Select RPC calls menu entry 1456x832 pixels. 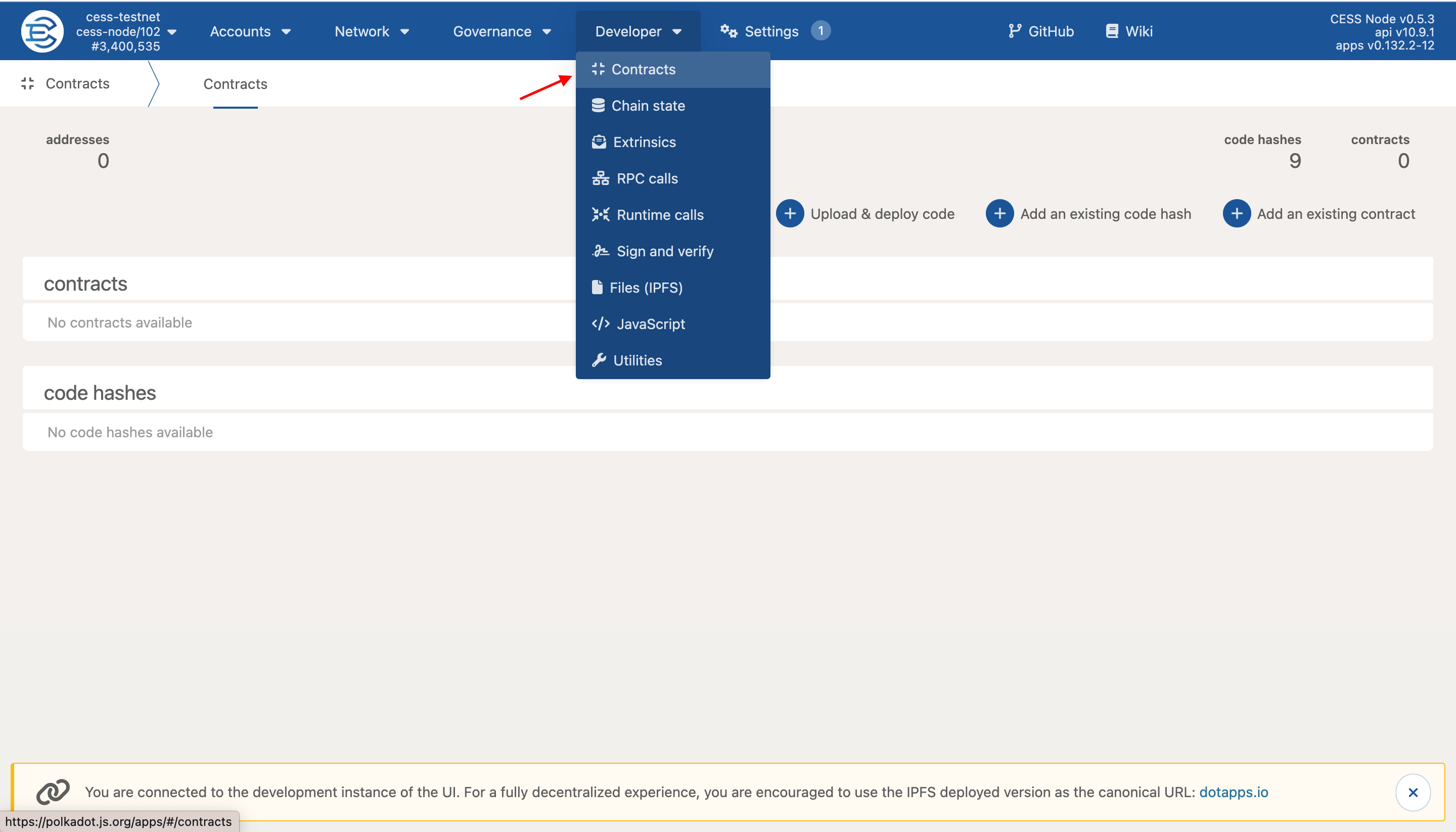point(672,178)
